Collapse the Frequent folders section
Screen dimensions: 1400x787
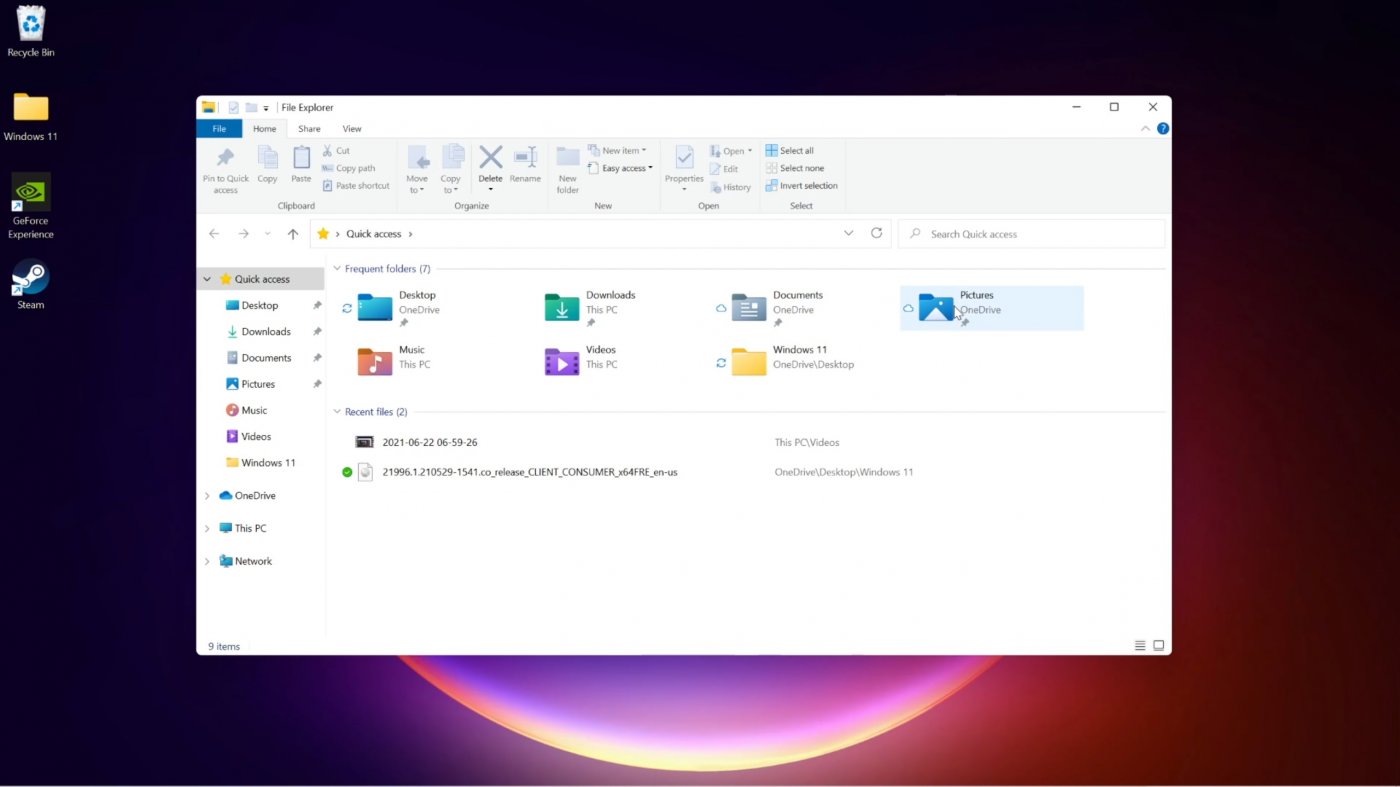(337, 269)
